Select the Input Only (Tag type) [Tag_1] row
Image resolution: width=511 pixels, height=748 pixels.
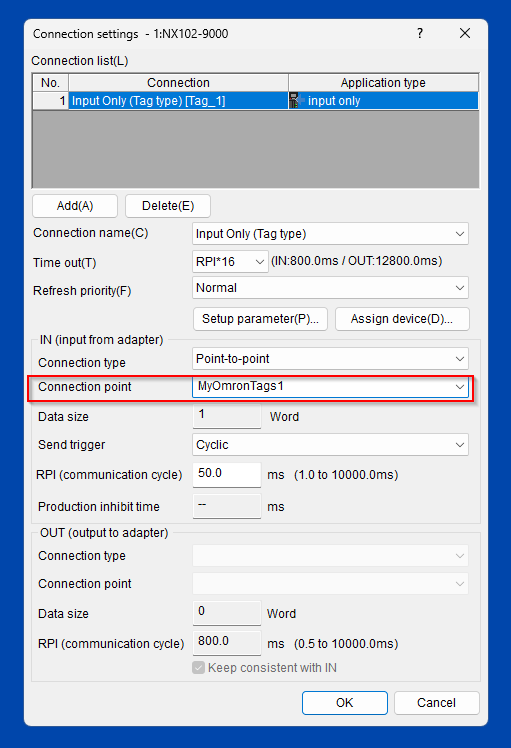(256, 101)
